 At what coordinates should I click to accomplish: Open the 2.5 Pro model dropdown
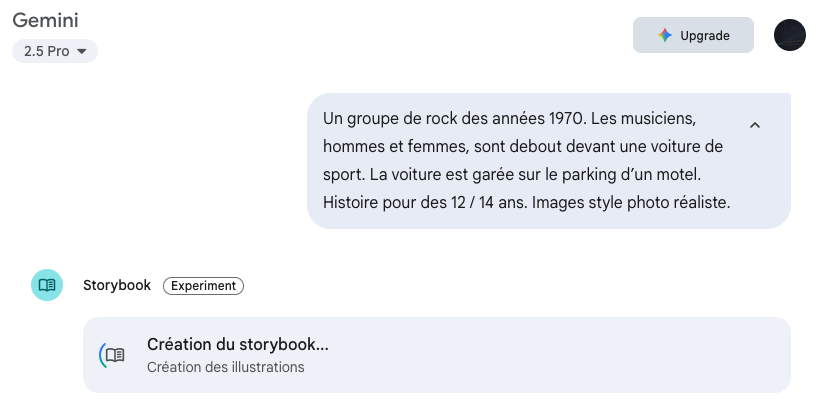pos(54,51)
